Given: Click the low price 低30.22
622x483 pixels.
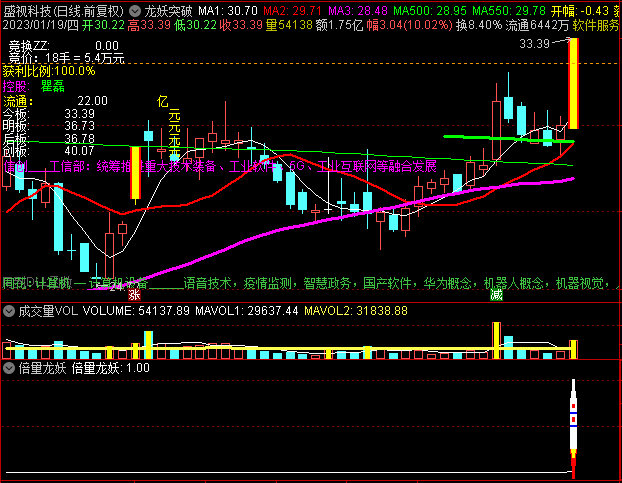Looking at the screenshot, I should pos(195,25).
